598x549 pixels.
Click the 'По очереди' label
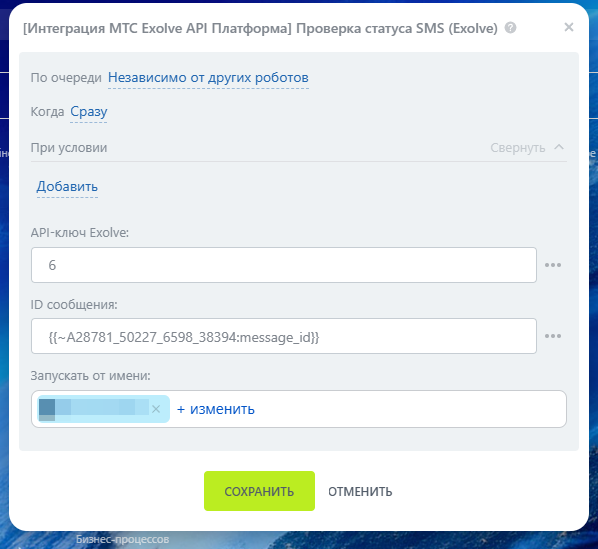point(66,78)
